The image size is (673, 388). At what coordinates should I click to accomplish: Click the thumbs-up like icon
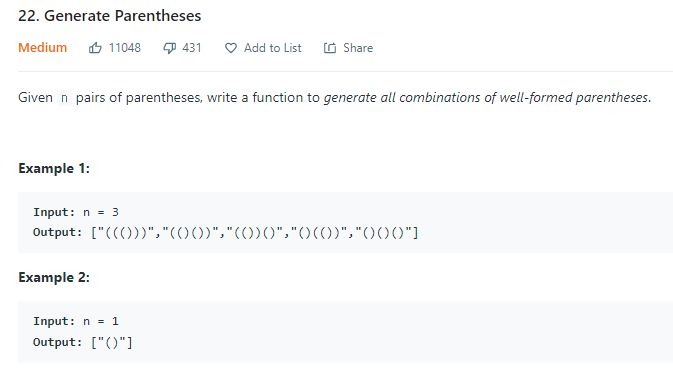tap(95, 48)
